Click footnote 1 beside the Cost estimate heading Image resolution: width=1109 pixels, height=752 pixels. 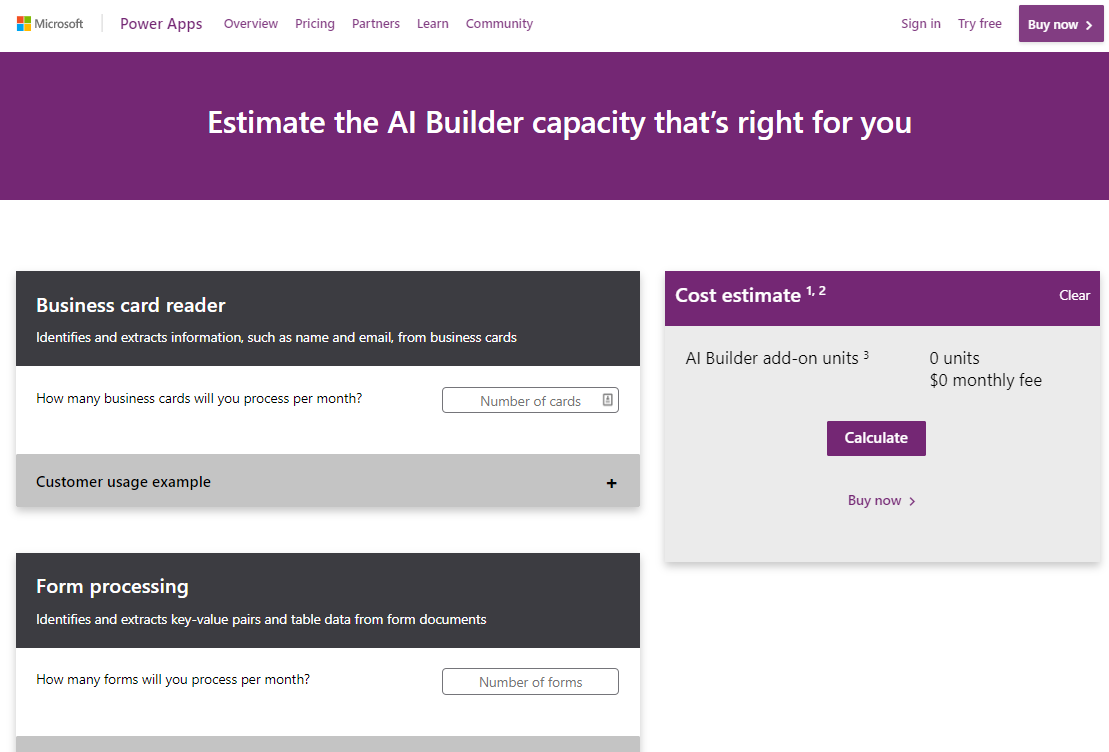pos(809,290)
